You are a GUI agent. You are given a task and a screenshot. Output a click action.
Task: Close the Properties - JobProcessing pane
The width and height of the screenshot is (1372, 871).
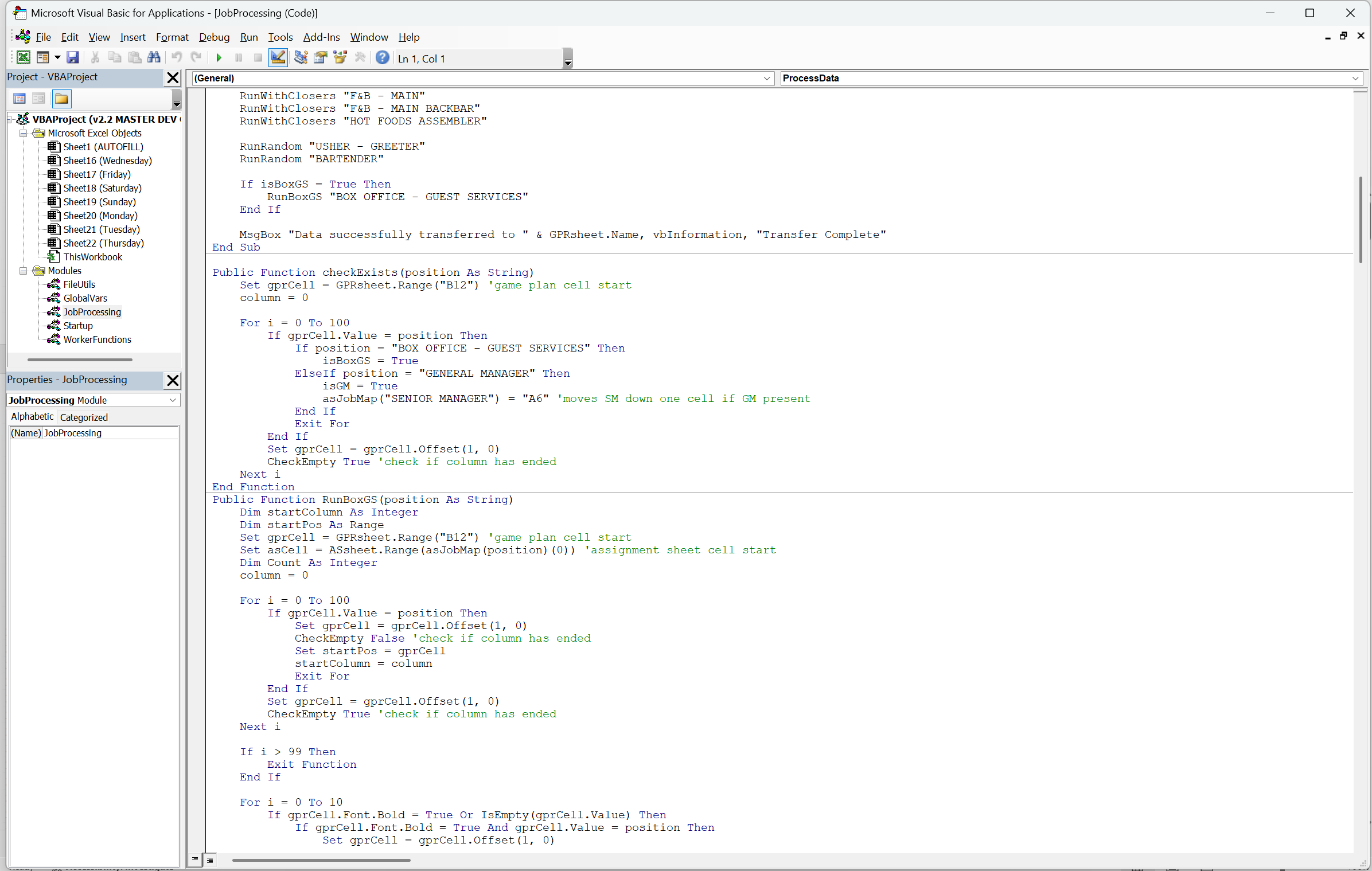(x=173, y=380)
